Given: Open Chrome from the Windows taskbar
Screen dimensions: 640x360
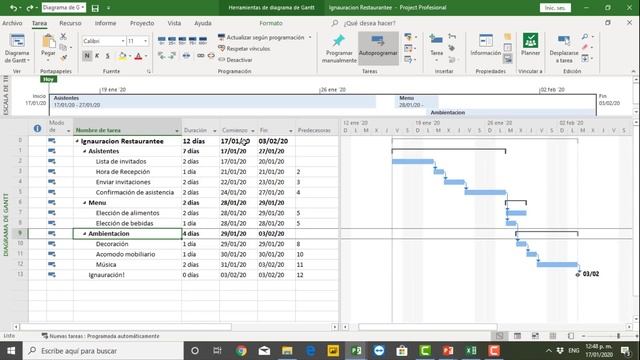Looking at the screenshot, I should [x=241, y=351].
